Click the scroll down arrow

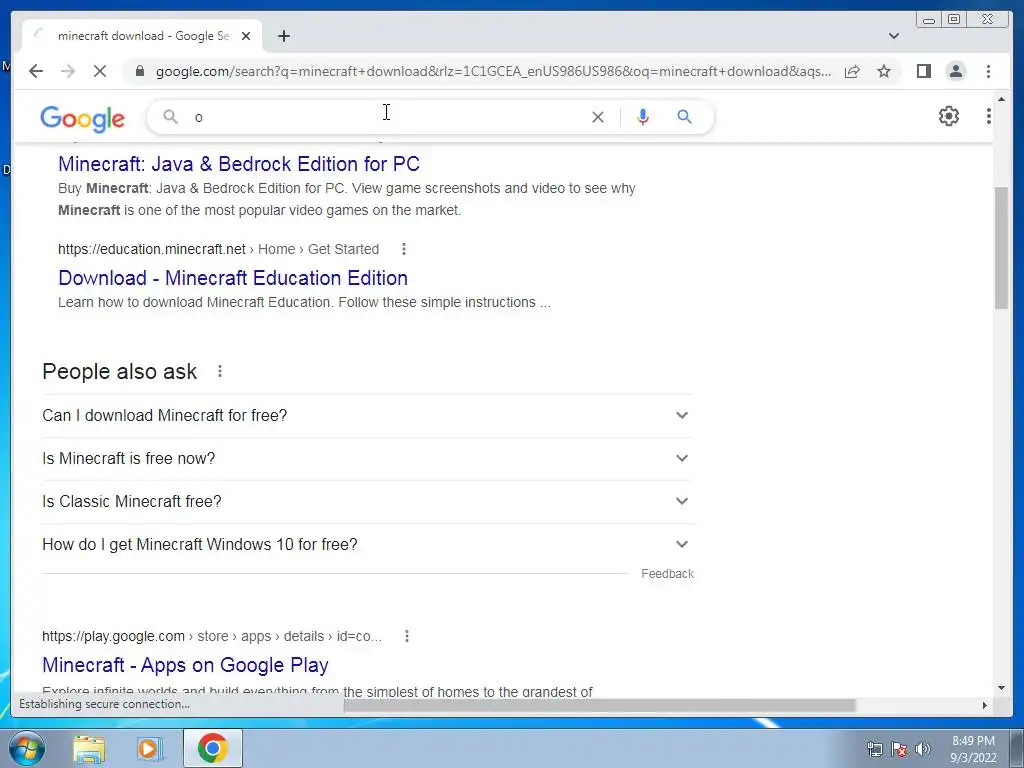(x=1001, y=688)
